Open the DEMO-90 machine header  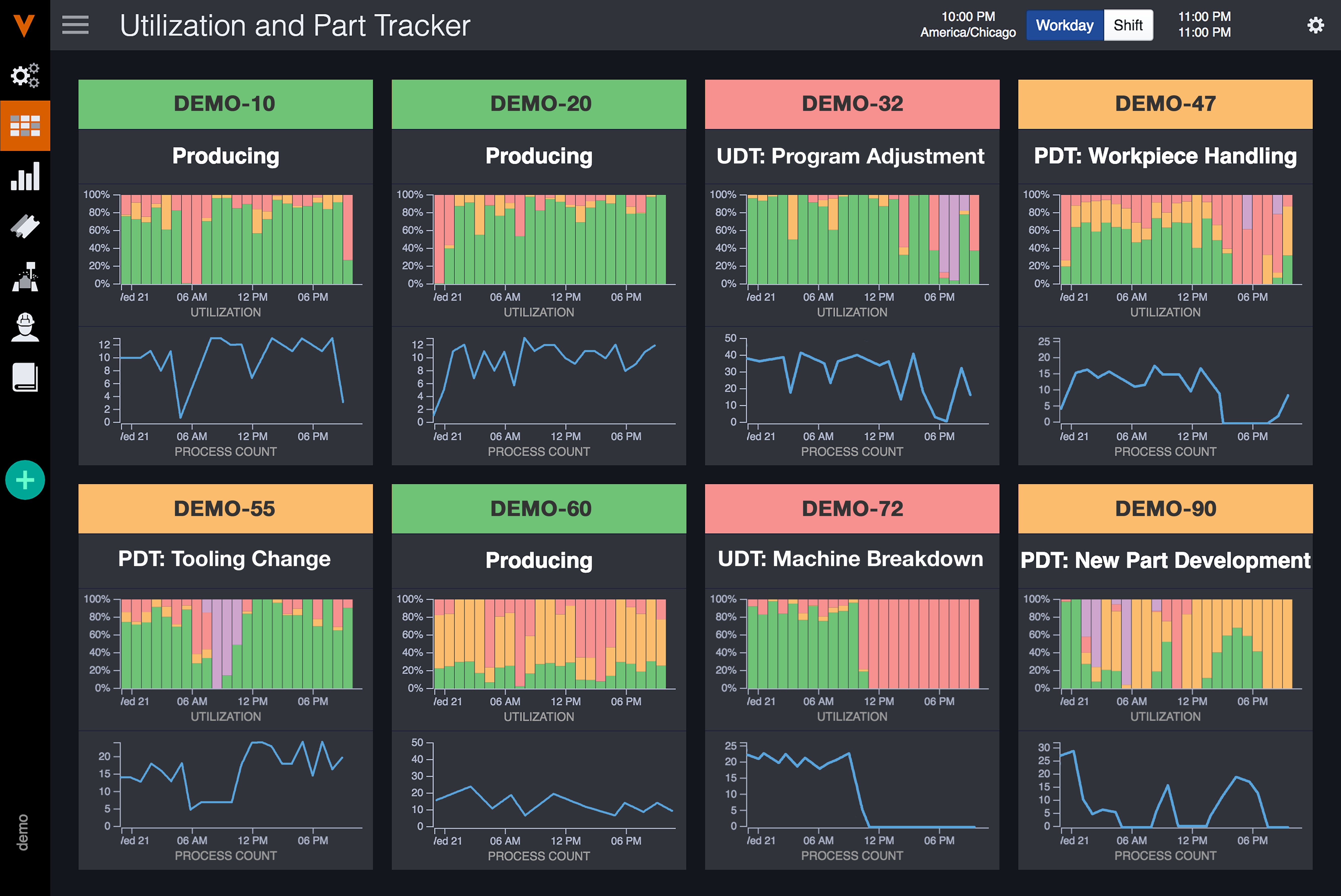point(1165,508)
